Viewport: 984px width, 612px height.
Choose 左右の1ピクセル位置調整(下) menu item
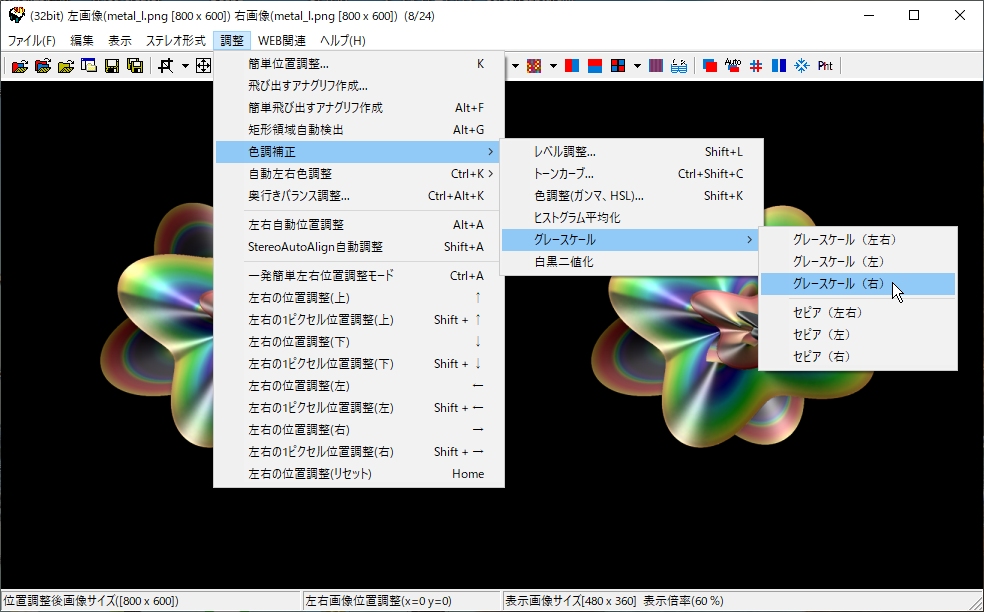[x=358, y=363]
